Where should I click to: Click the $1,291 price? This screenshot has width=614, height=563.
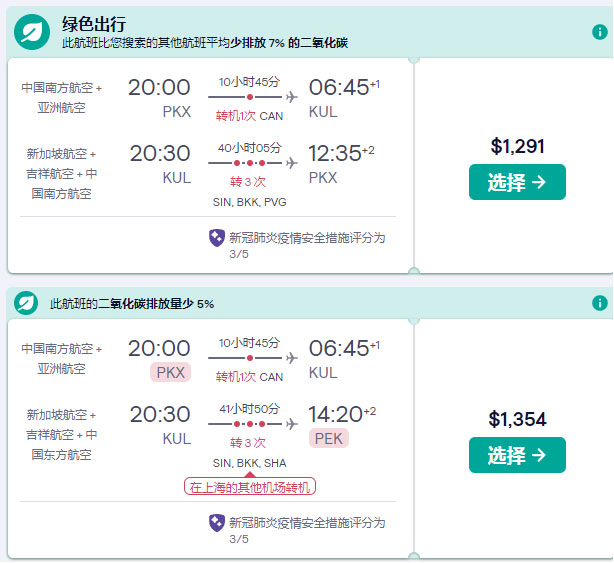(x=517, y=146)
